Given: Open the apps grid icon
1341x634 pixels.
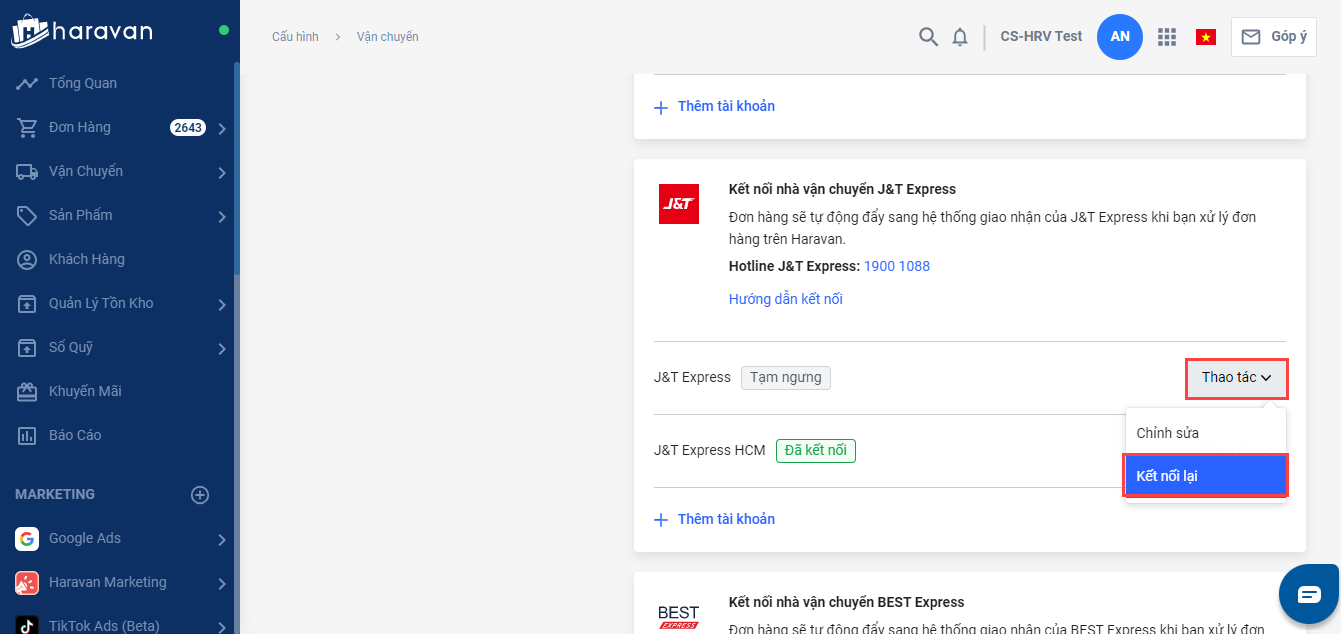Looking at the screenshot, I should (x=1166, y=37).
